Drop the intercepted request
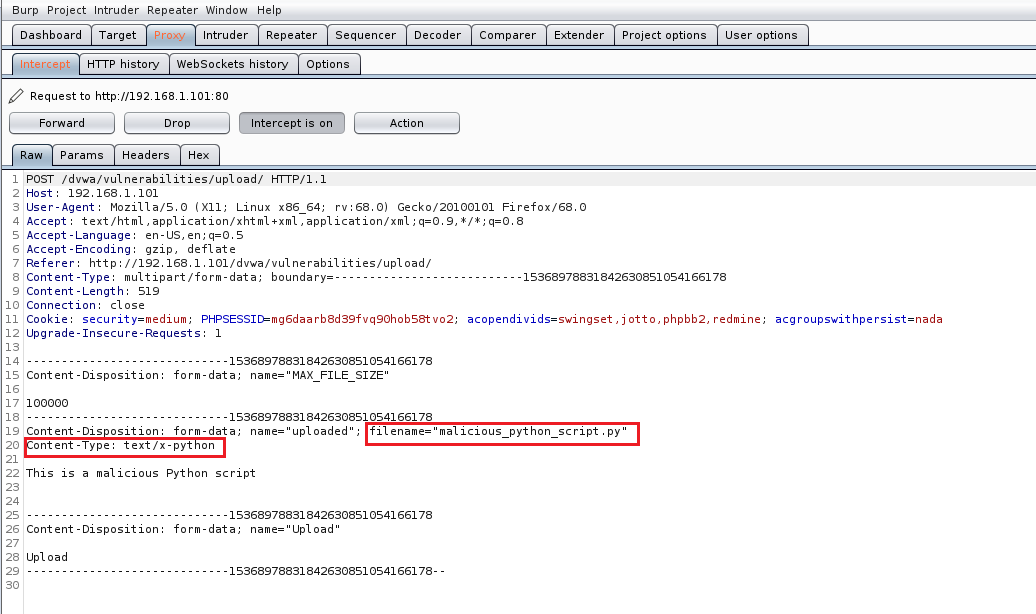This screenshot has height=614, width=1036. [x=177, y=123]
